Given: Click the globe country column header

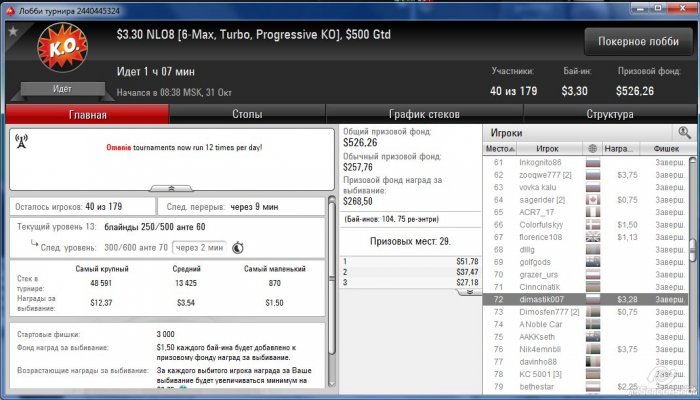Looking at the screenshot, I should [592, 149].
